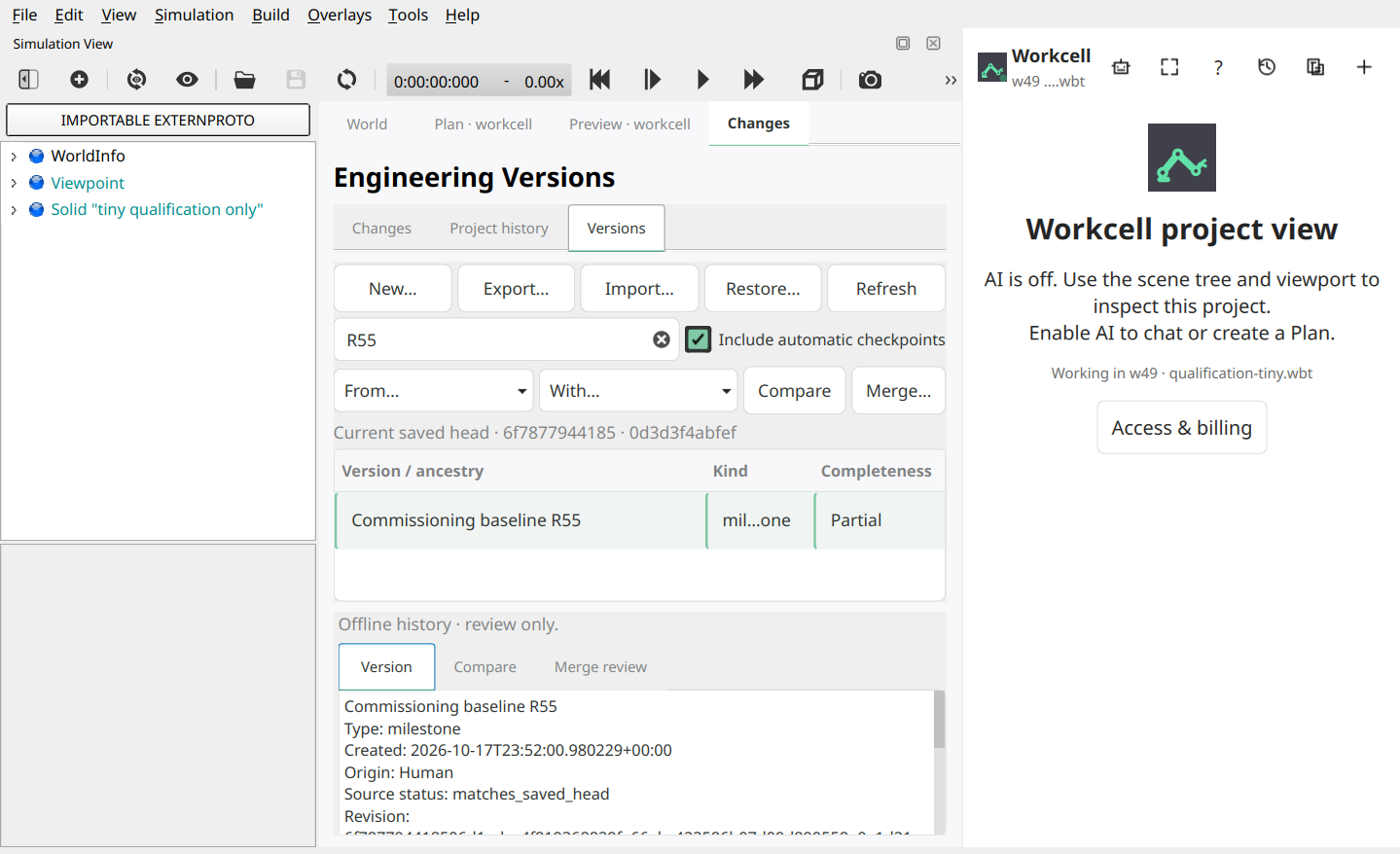The image size is (1400, 854).
Task: Expand the WorldInfo tree node
Action: [14, 156]
